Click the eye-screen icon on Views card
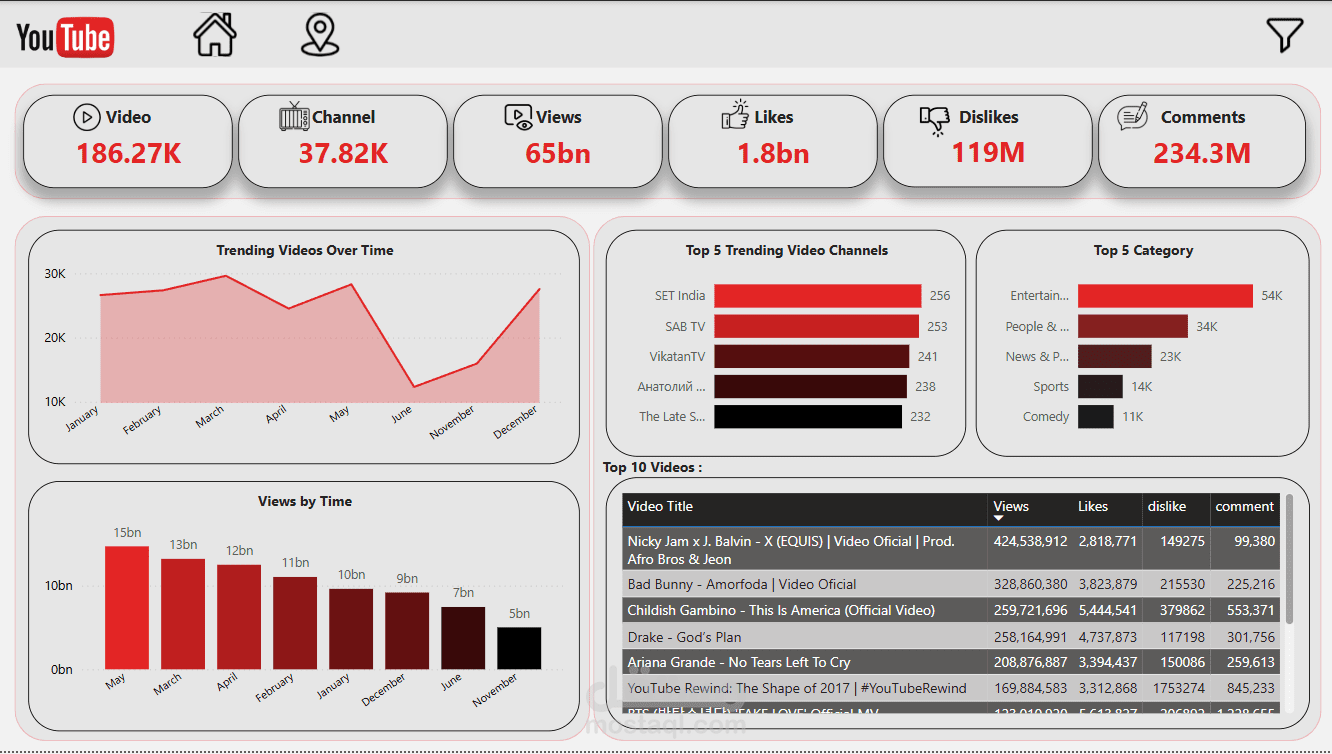1332x754 pixels. click(x=518, y=118)
